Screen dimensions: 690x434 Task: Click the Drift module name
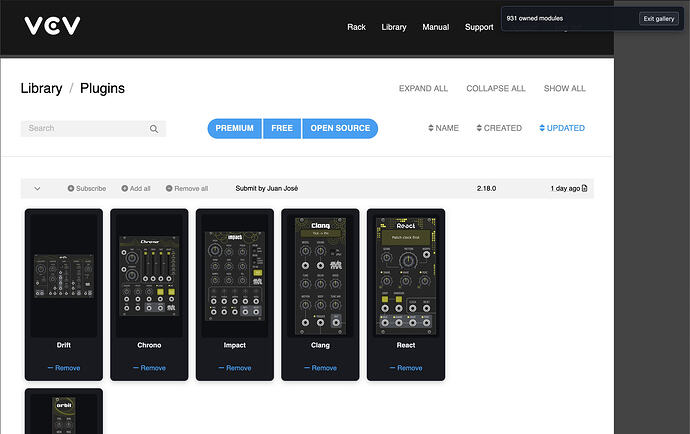pos(64,345)
